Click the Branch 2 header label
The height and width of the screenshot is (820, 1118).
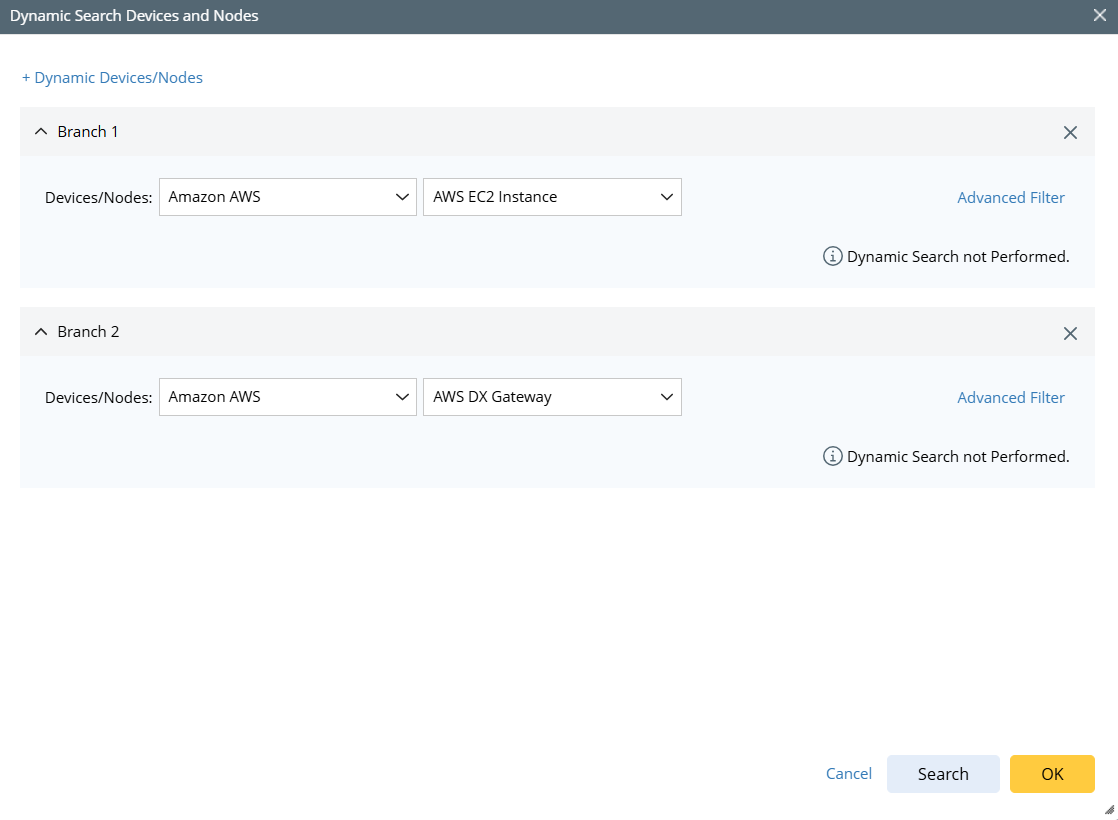[88, 332]
